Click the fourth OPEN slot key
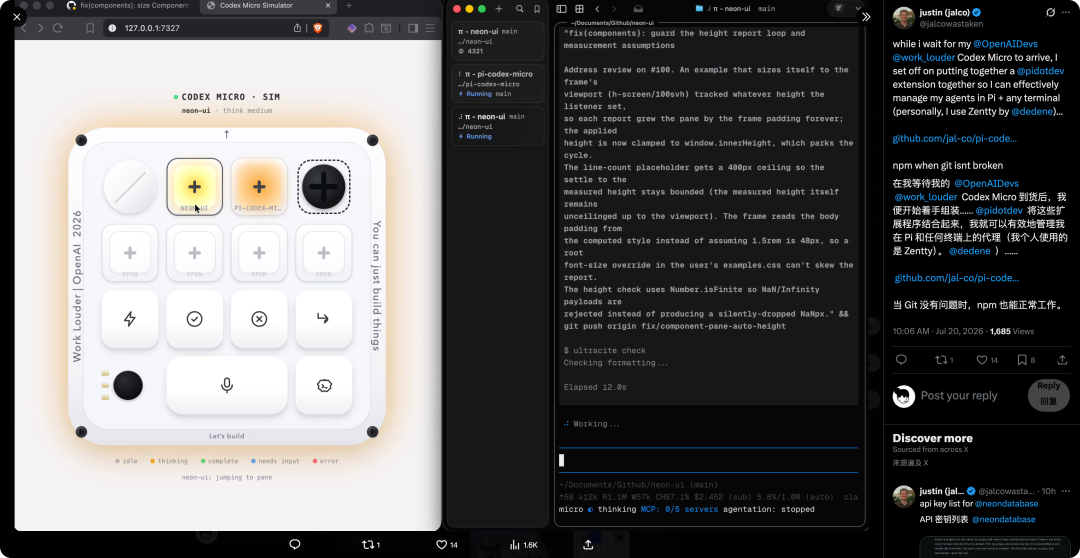The image size is (1080, 558). click(x=324, y=253)
